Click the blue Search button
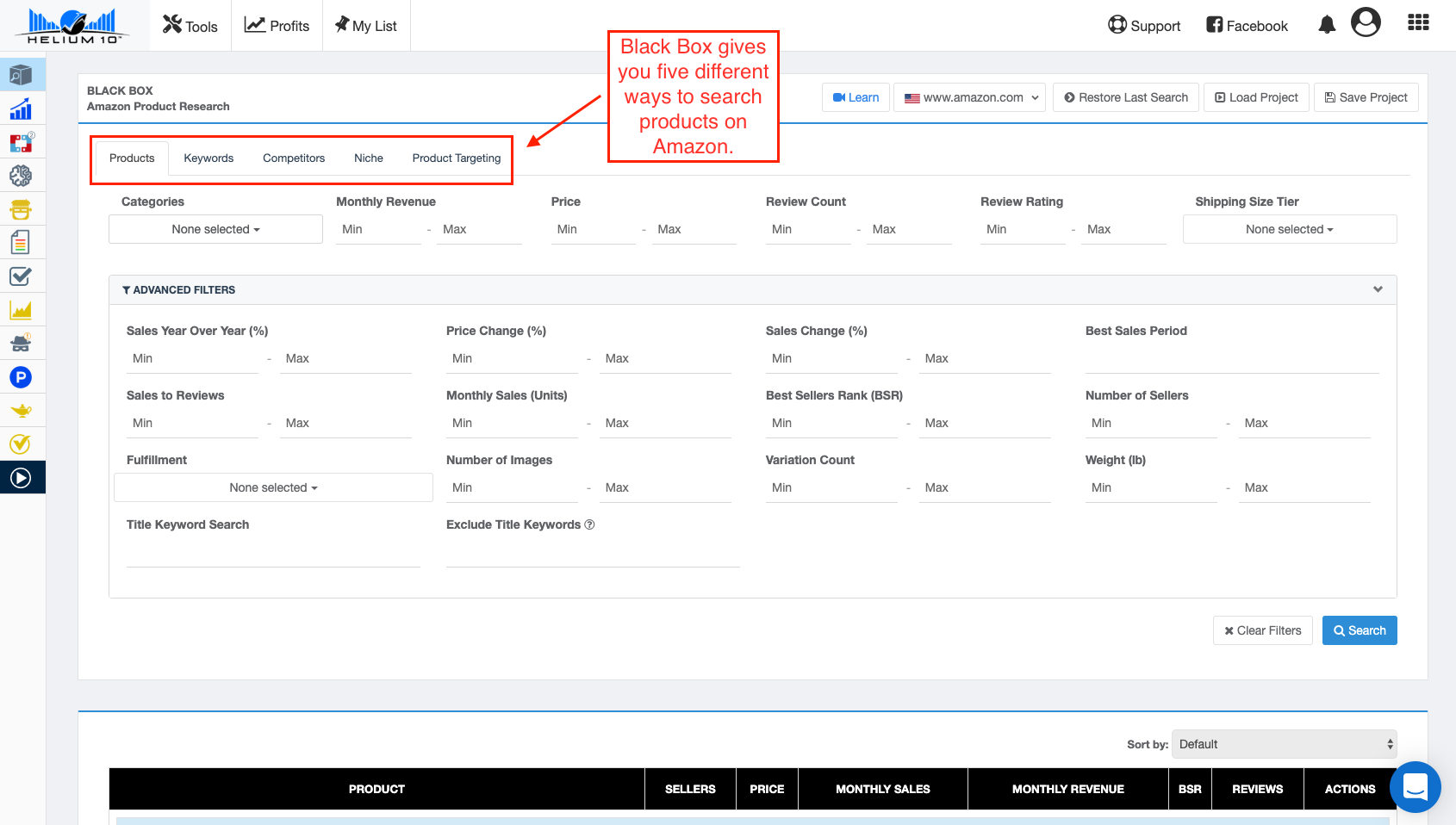The height and width of the screenshot is (825, 1456). [1360, 630]
